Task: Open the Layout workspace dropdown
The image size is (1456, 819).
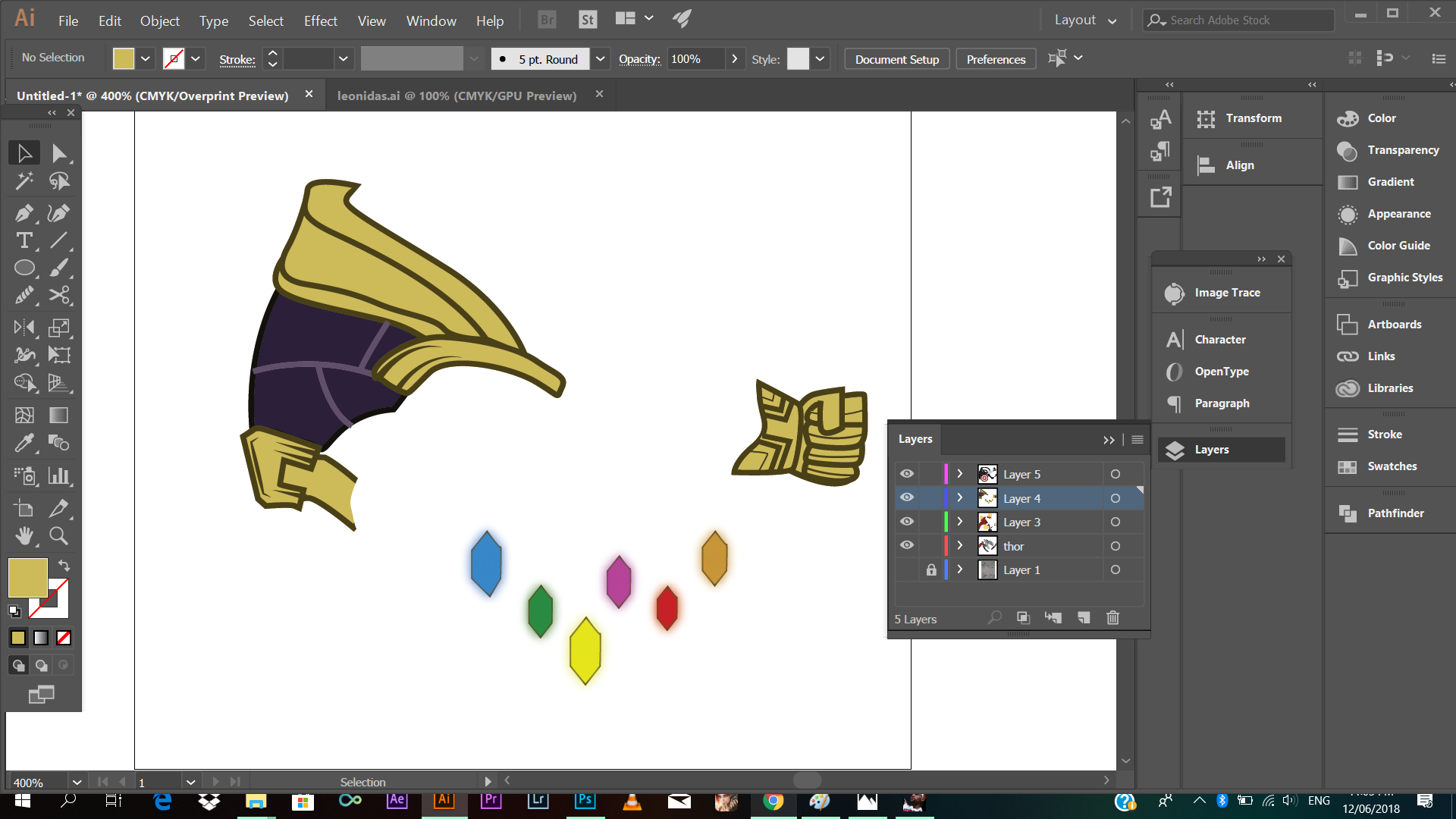Action: coord(1085,20)
